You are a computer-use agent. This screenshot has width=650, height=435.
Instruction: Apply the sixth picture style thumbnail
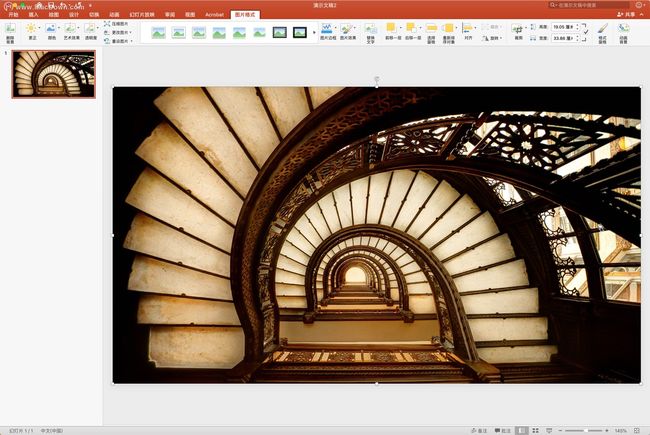[x=259, y=32]
